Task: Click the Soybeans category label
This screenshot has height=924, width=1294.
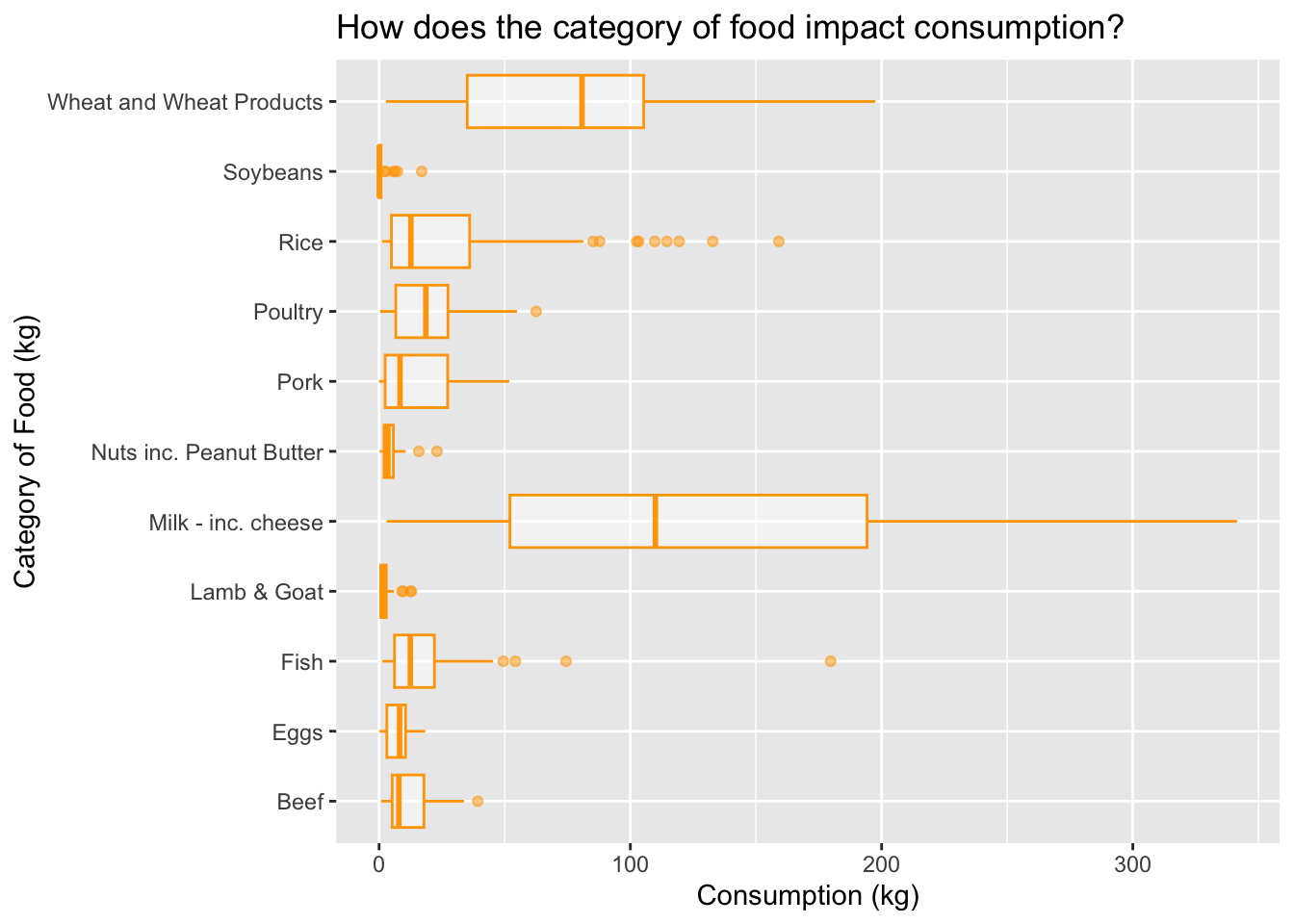Action: tap(272, 172)
